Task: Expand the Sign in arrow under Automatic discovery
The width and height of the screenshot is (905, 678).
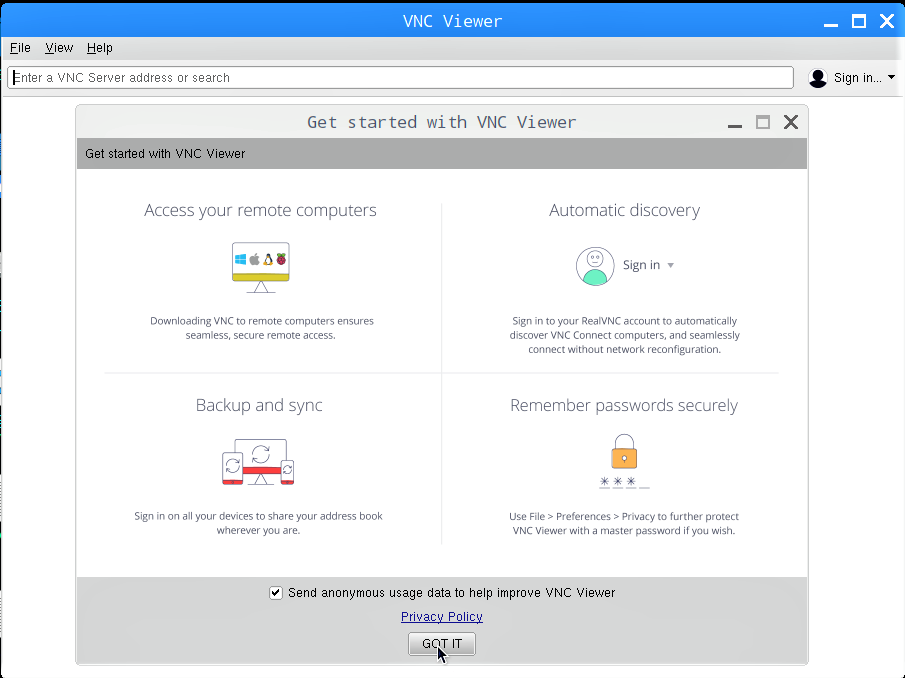Action: (x=671, y=265)
